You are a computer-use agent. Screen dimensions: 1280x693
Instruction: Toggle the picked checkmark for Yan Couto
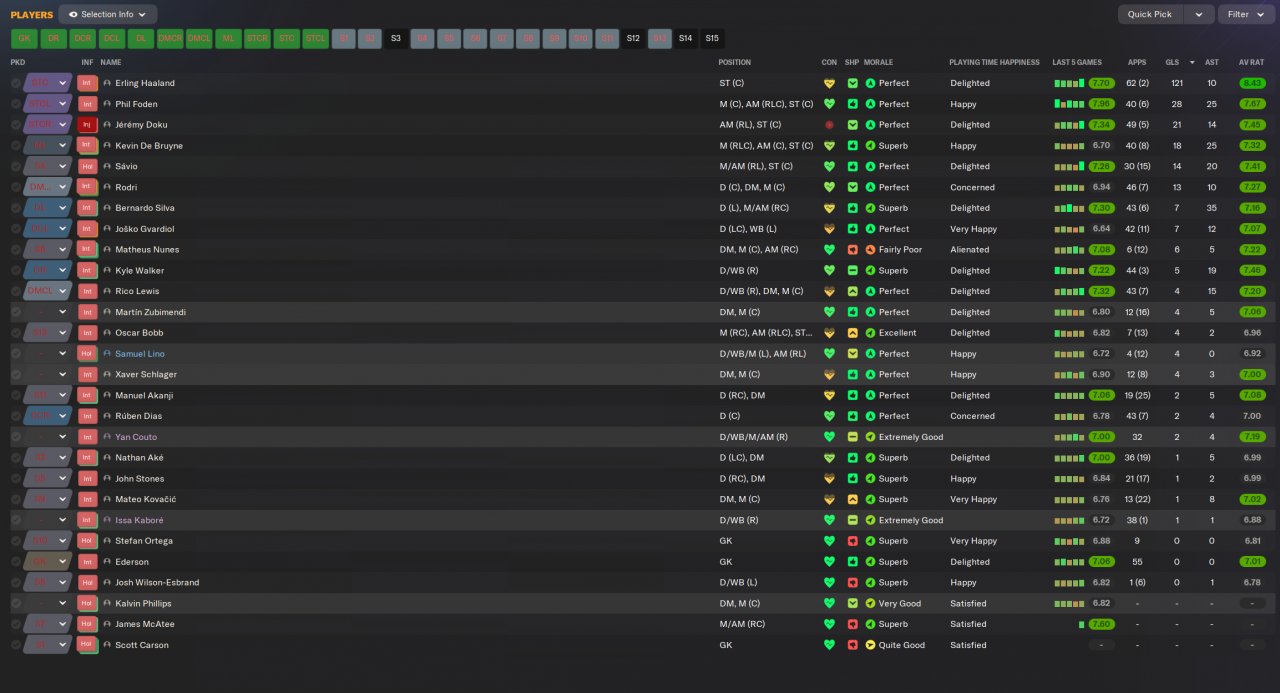click(x=16, y=437)
